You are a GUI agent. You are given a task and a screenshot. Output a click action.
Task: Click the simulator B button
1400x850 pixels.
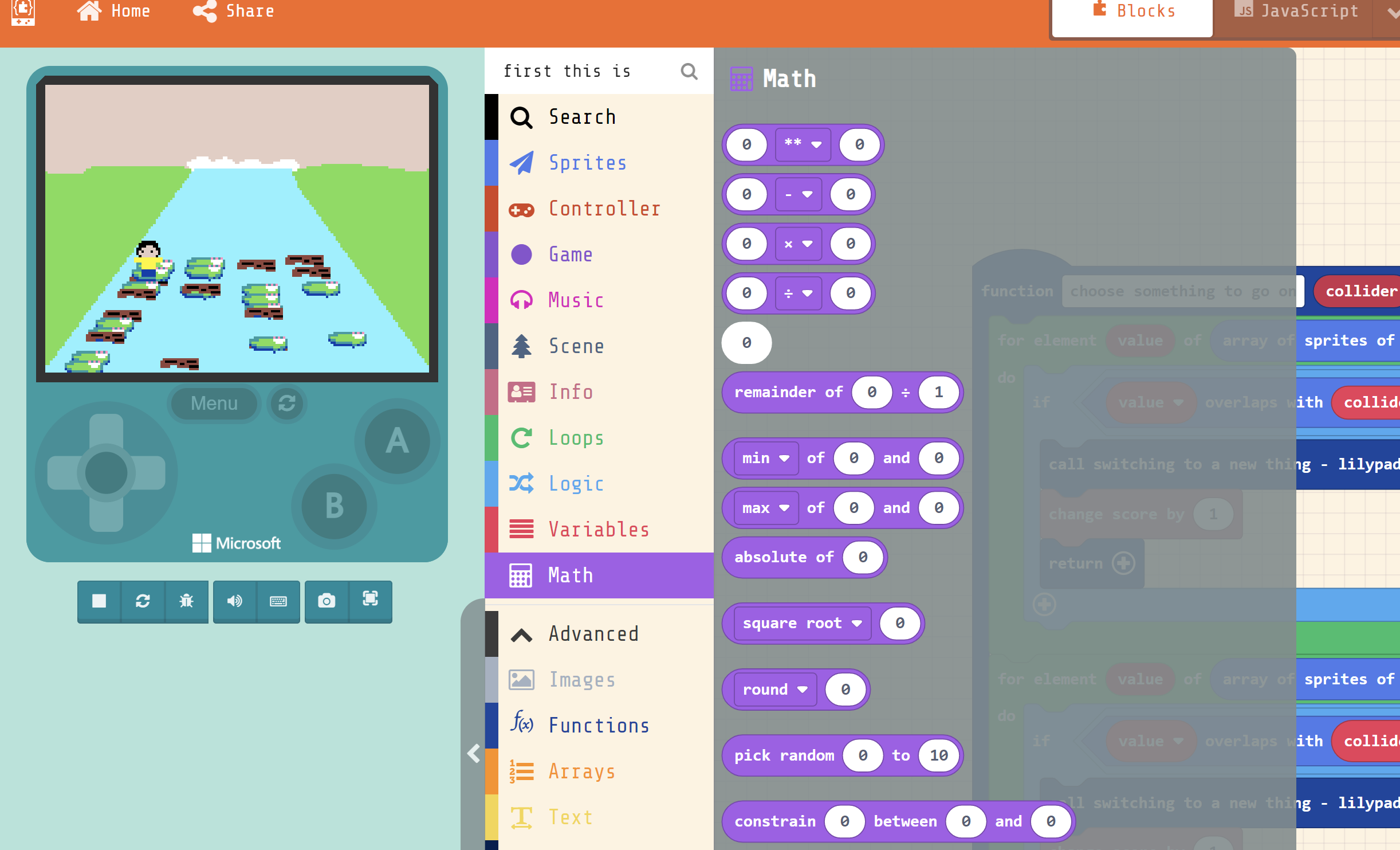[334, 506]
